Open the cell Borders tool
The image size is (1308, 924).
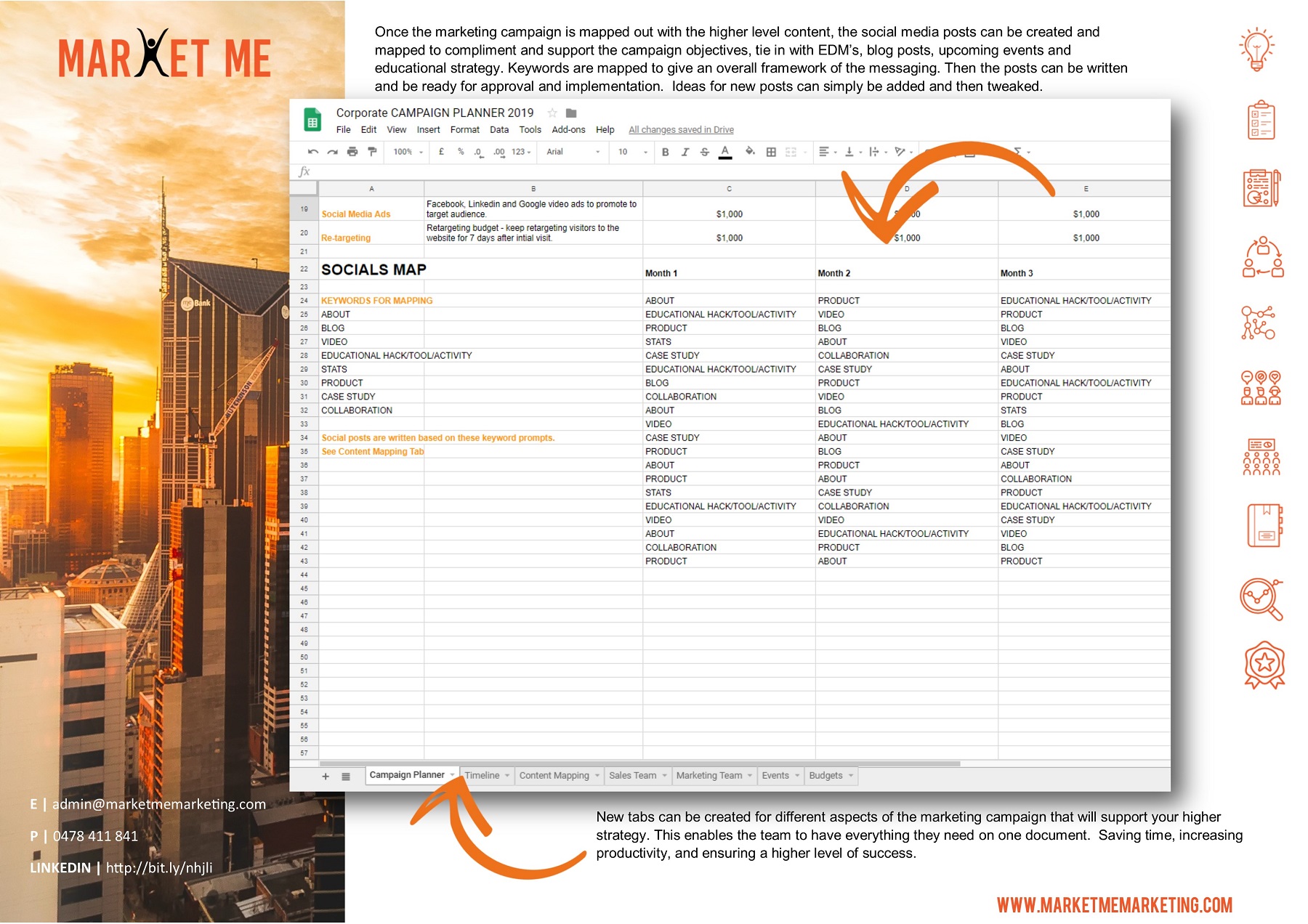[x=771, y=152]
